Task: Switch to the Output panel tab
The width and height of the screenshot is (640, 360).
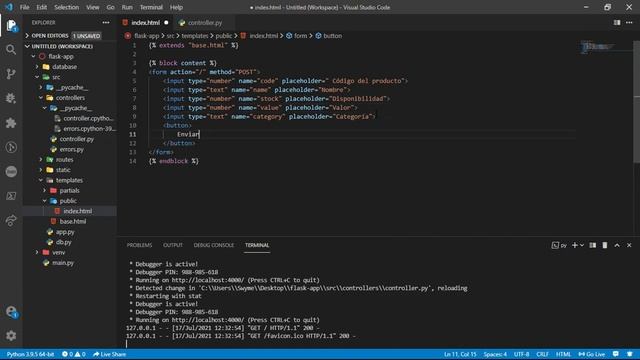Action: pos(173,245)
